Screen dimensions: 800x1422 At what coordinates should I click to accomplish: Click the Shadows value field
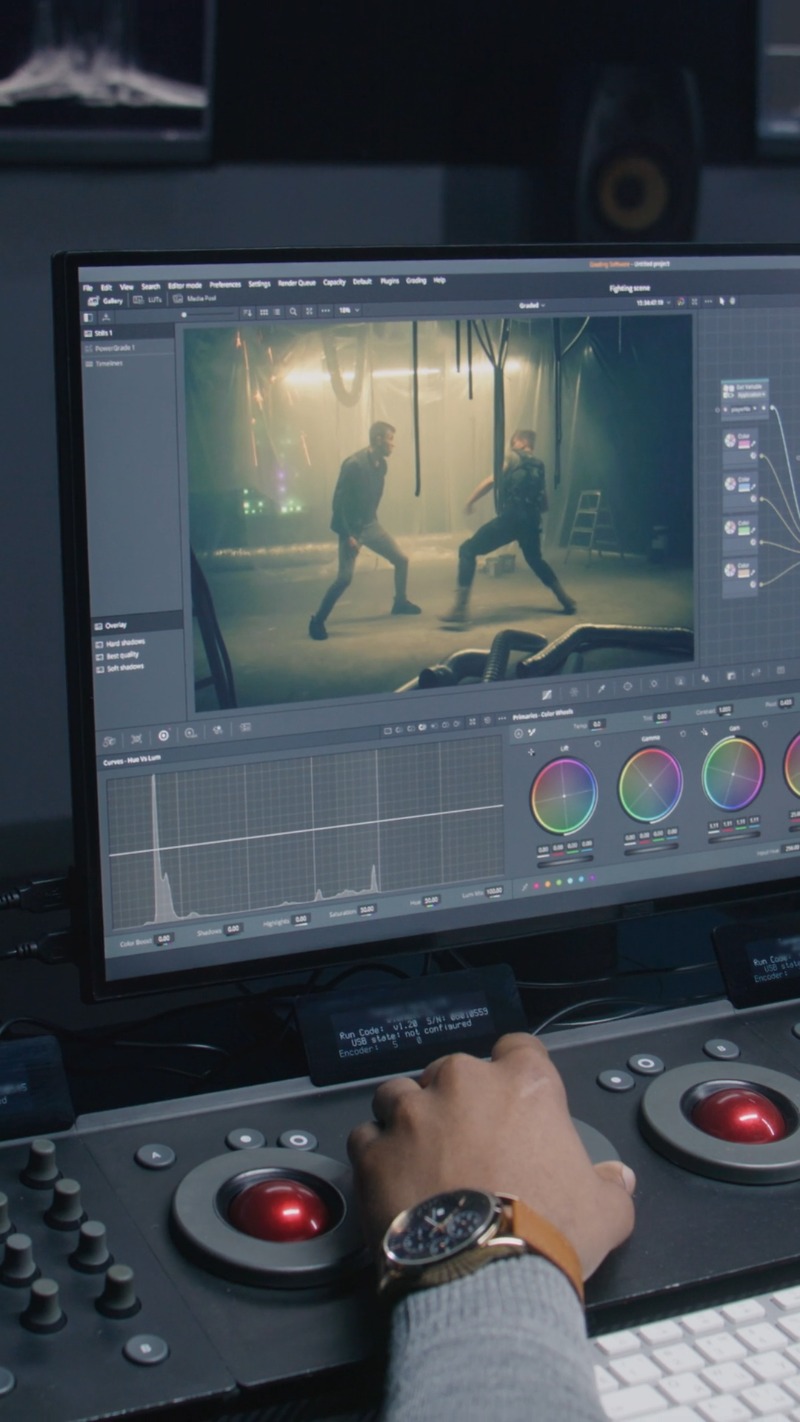click(x=233, y=928)
